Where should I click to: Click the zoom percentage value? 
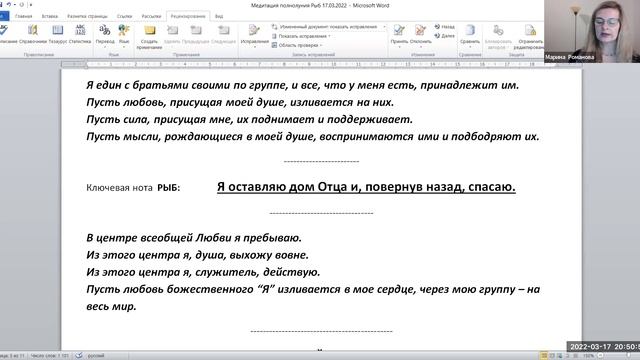coord(589,356)
